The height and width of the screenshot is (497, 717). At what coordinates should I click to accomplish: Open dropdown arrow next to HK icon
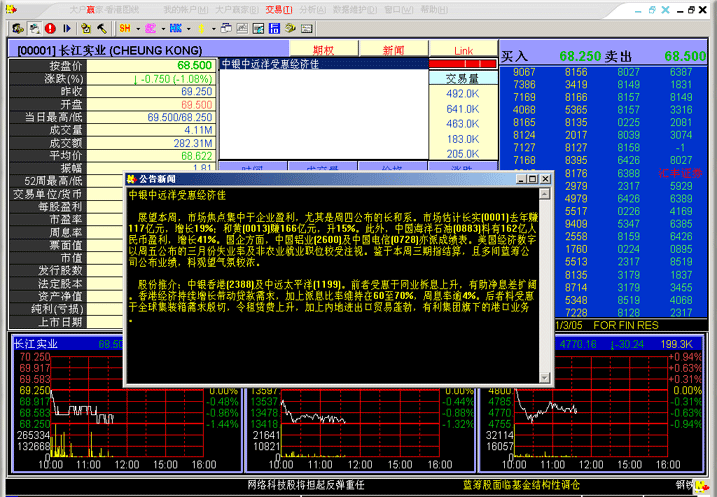click(188, 29)
